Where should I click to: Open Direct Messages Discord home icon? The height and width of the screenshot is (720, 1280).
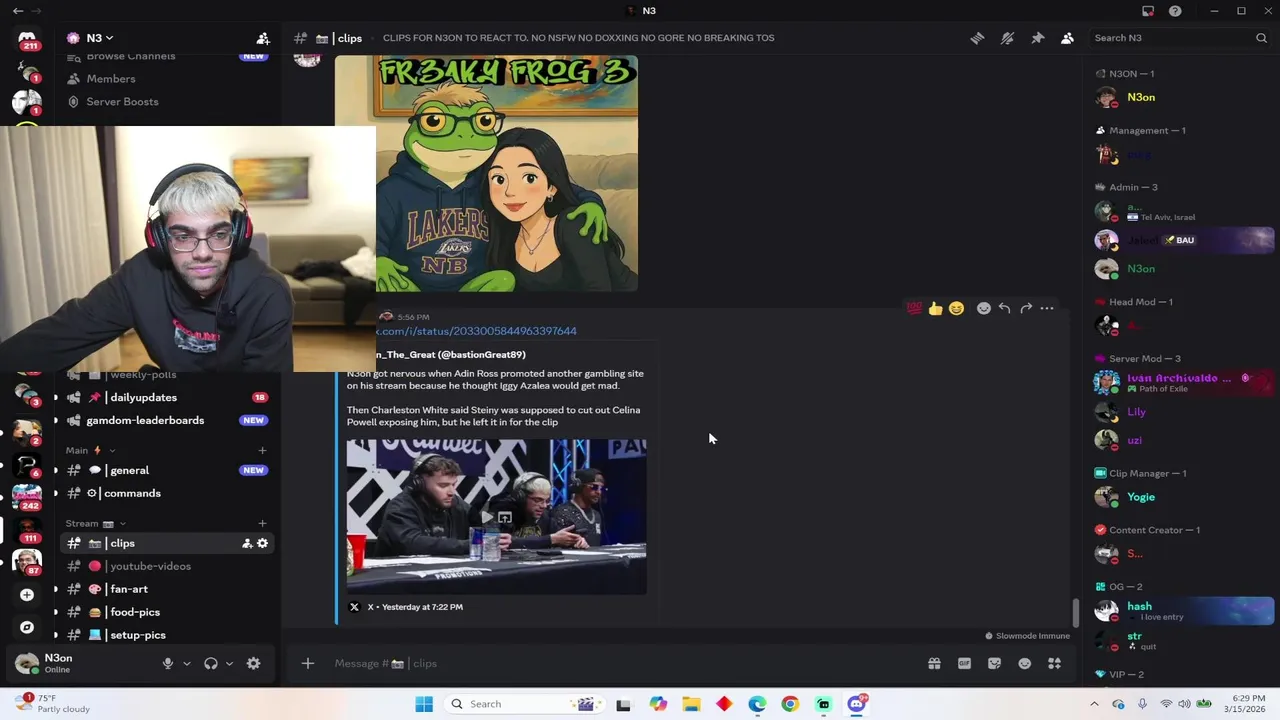point(27,40)
